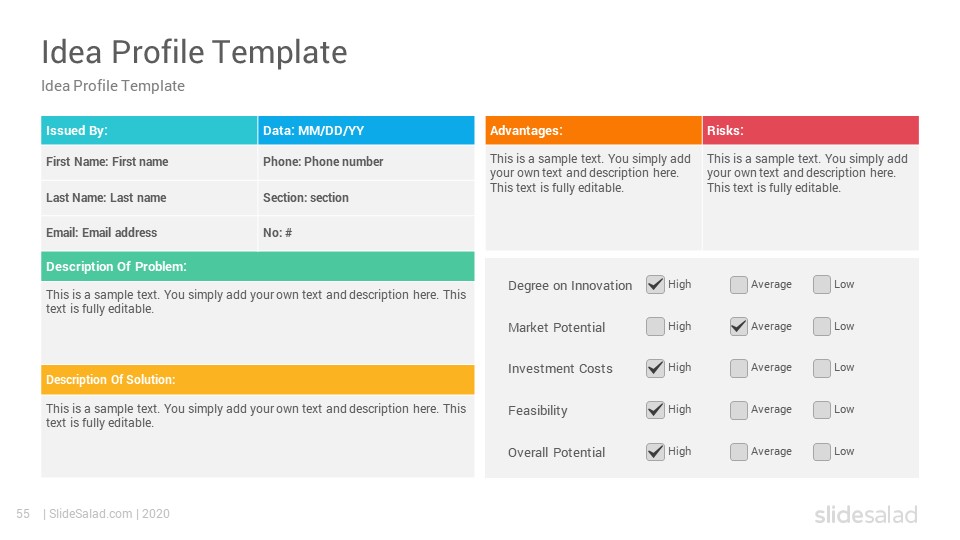960x540 pixels.
Task: Check High for Market Potential
Action: click(x=655, y=326)
